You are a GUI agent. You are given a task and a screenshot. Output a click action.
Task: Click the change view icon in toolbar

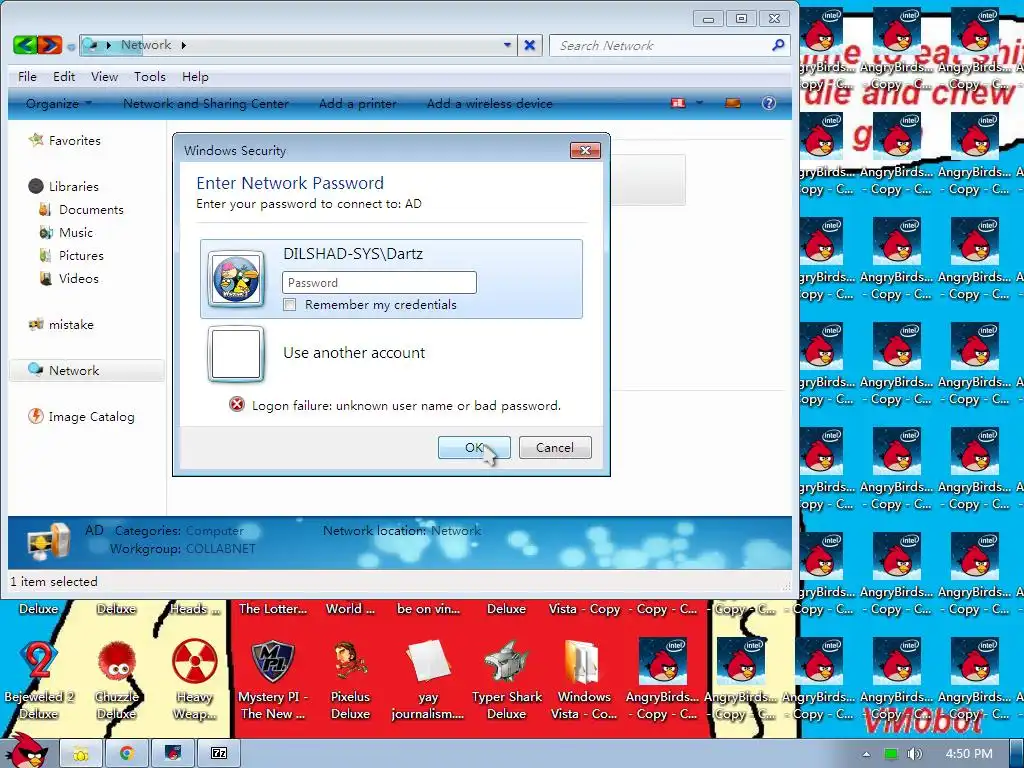pos(679,103)
